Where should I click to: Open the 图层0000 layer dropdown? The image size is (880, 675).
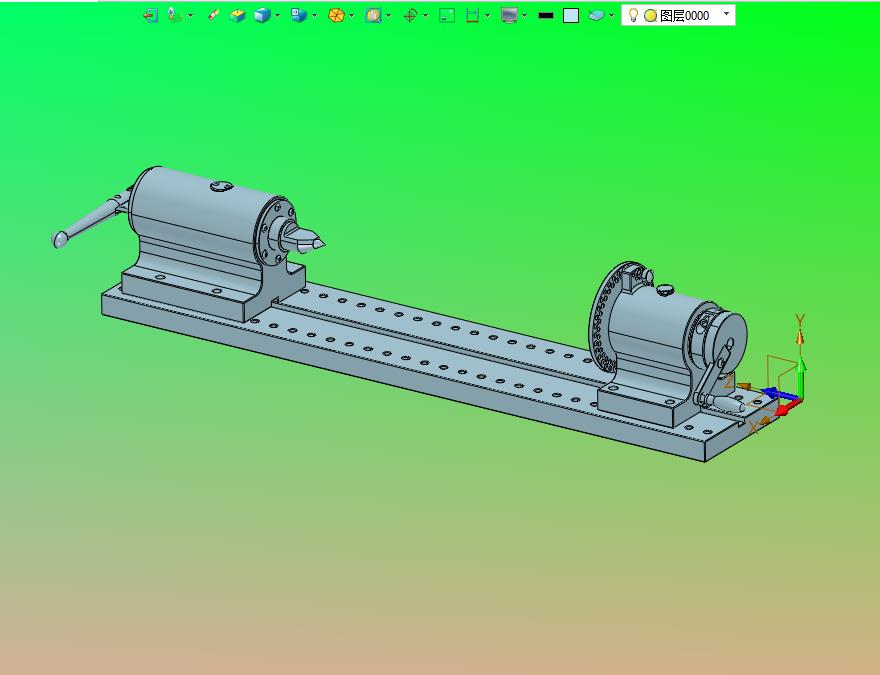coord(726,13)
